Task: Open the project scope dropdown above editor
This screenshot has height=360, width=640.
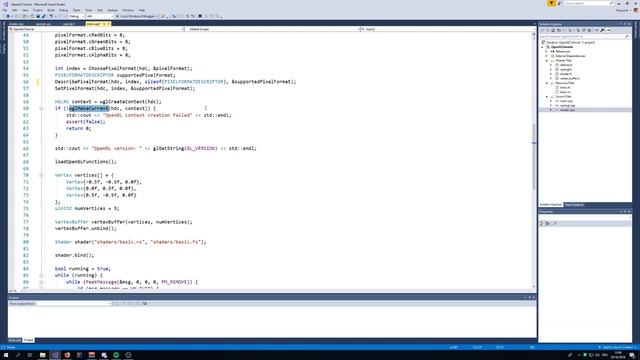Action: (x=97, y=29)
